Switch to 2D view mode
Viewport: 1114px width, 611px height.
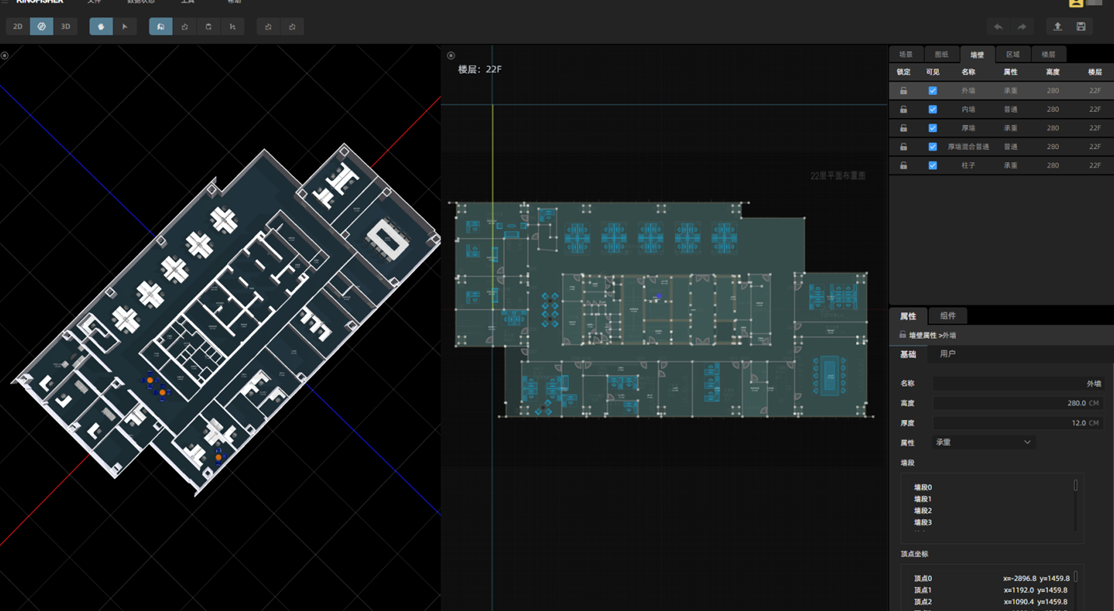click(18, 26)
